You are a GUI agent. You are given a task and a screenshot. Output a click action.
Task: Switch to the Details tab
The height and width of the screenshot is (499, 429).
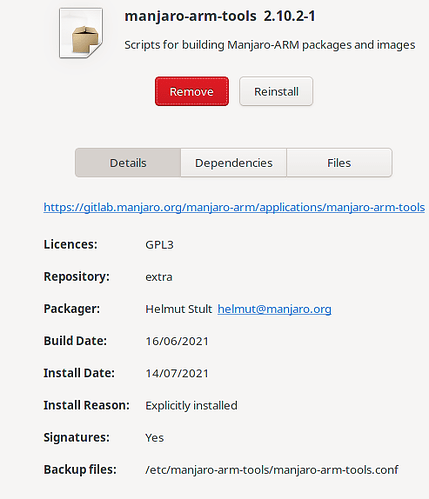pos(128,163)
